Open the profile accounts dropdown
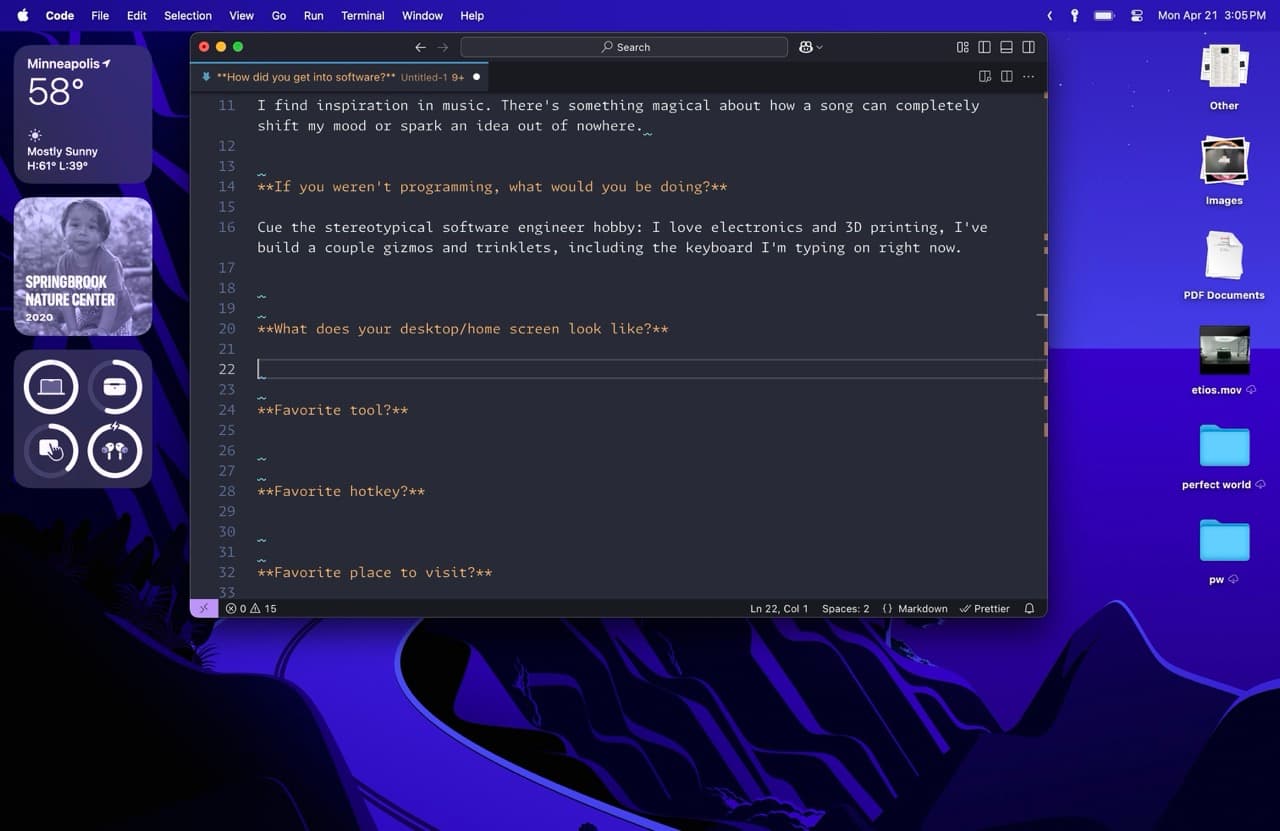The width and height of the screenshot is (1280, 831). (810, 47)
